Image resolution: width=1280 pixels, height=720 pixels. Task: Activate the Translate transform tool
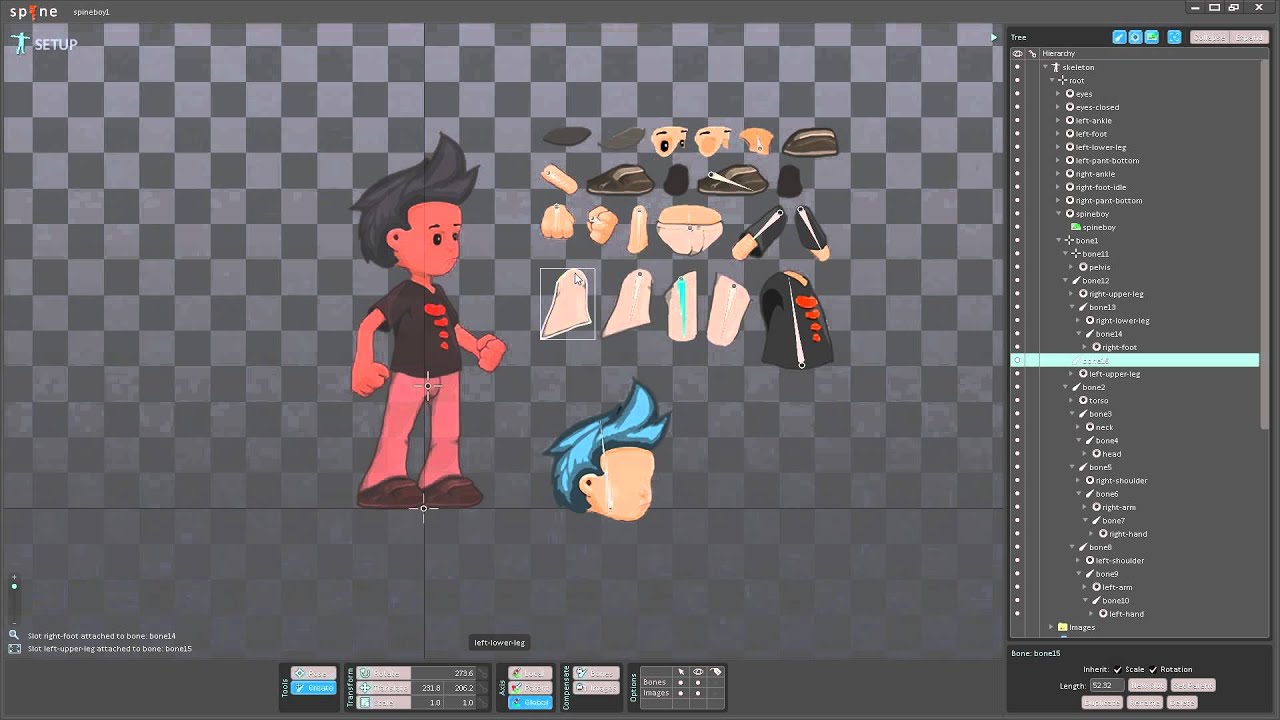coord(383,688)
